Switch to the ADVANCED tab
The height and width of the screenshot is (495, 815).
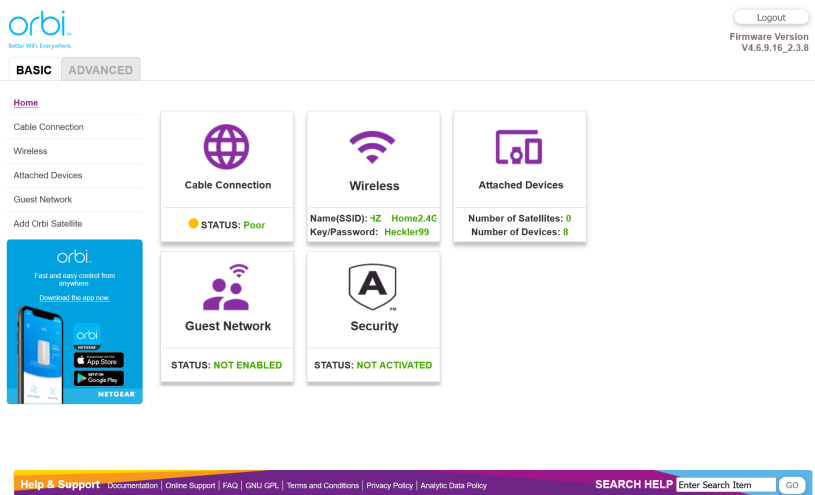click(101, 70)
